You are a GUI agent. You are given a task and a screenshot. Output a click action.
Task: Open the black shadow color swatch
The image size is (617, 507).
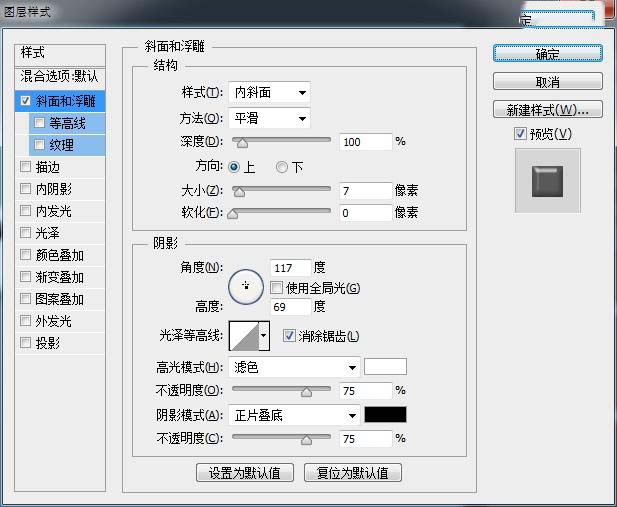click(385, 414)
